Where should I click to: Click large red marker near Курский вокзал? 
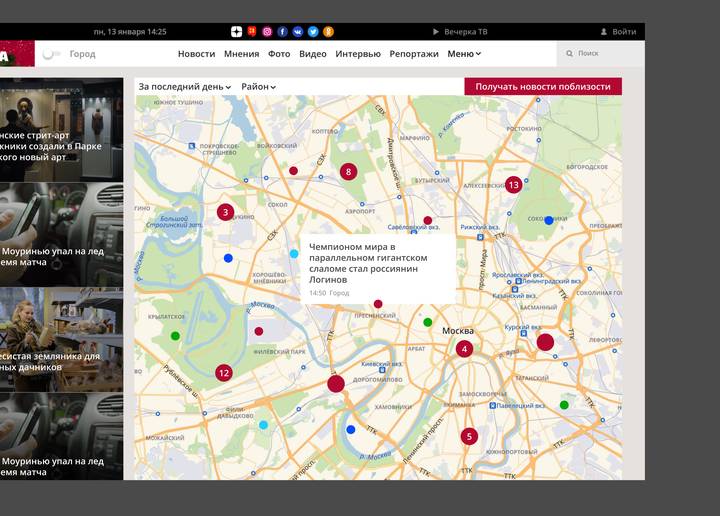click(545, 342)
